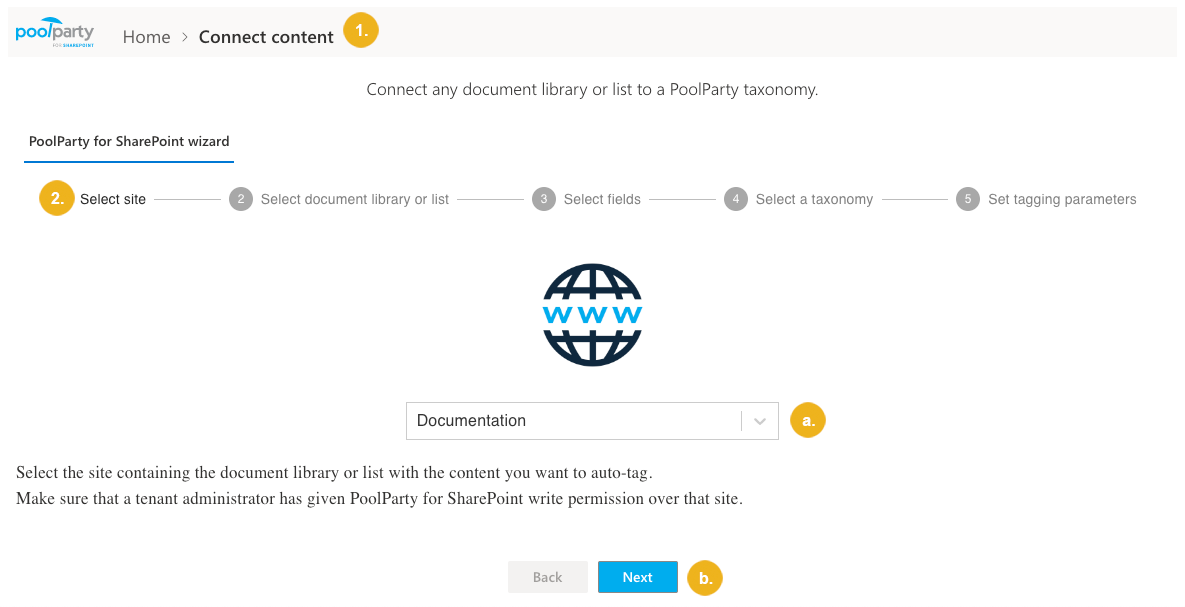
Task: Click the step 3 circle icon
Action: tap(543, 199)
